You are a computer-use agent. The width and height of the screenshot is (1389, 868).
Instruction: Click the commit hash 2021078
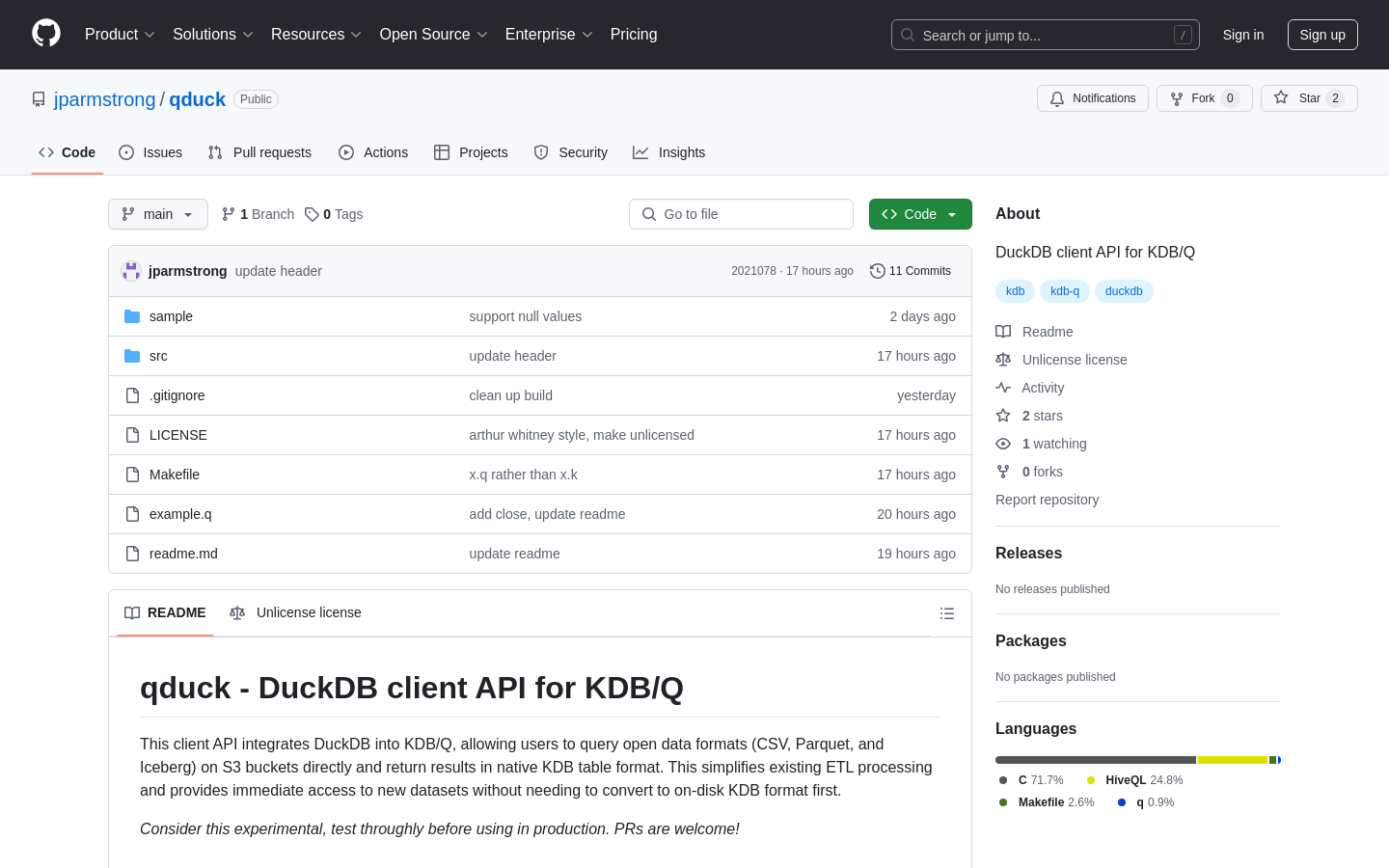753,271
